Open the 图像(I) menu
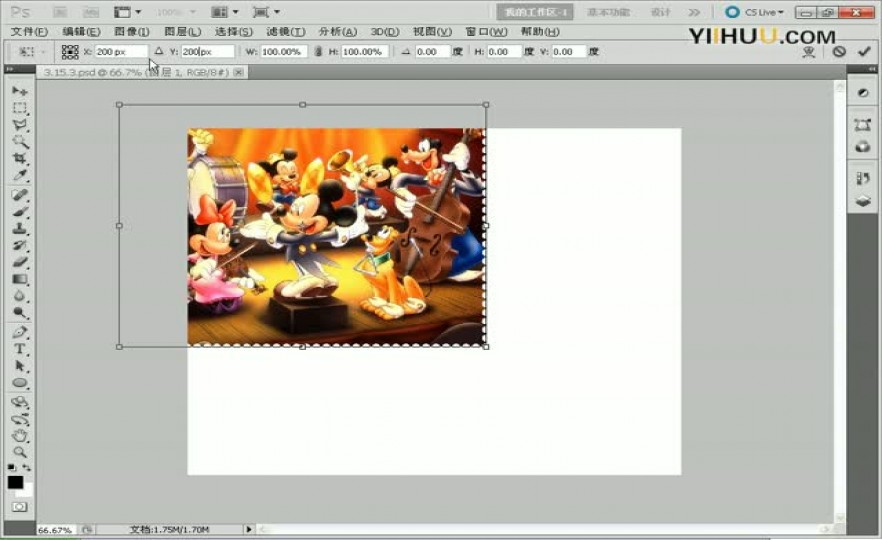The image size is (882, 540). pyautogui.click(x=132, y=32)
